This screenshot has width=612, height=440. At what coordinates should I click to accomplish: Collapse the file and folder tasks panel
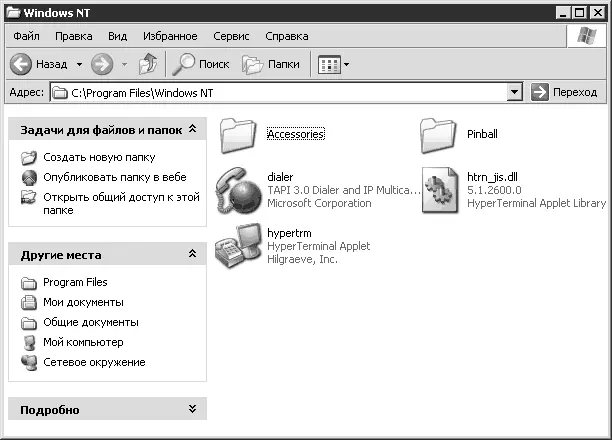point(192,129)
